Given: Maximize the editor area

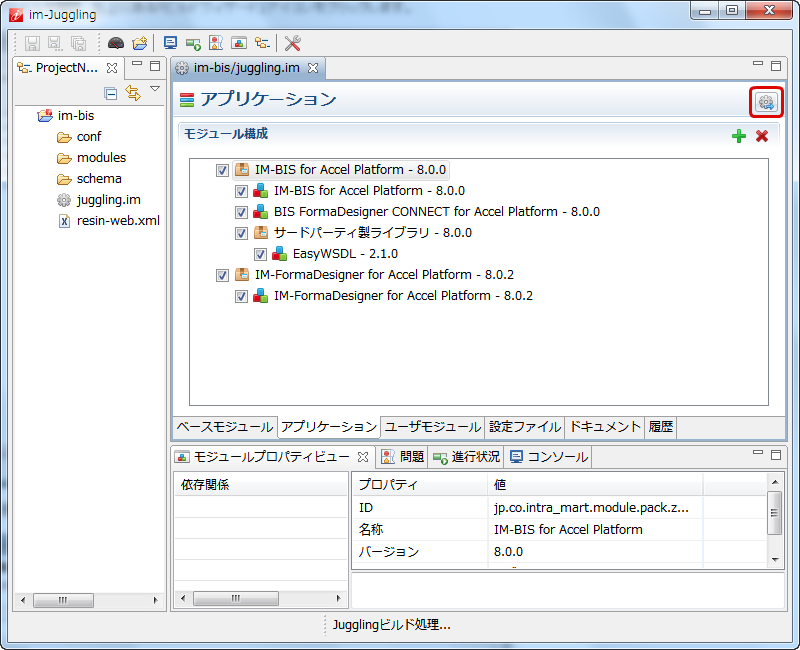Looking at the screenshot, I should tap(776, 66).
